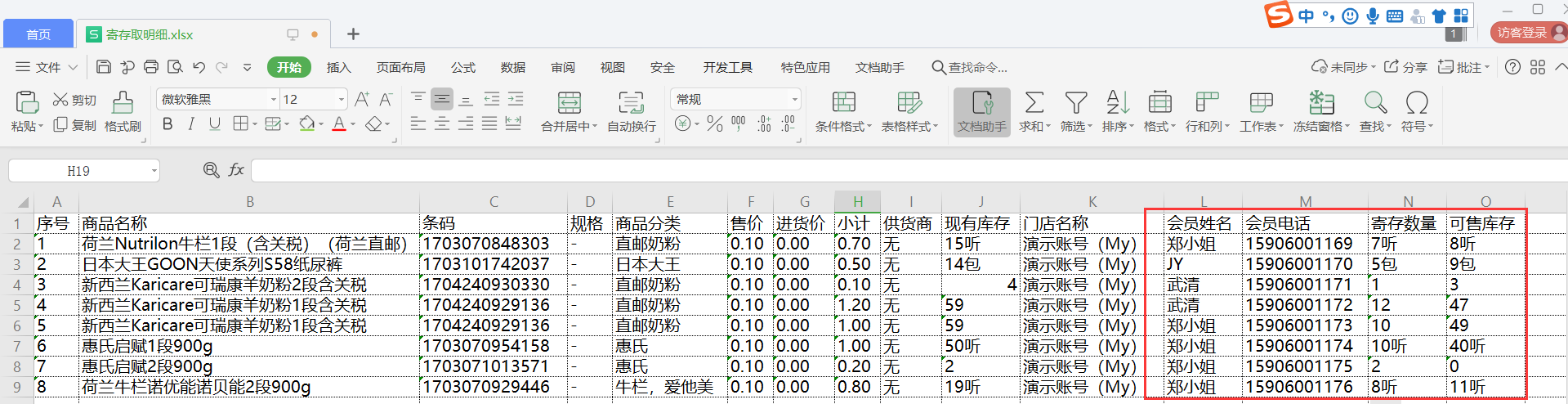1568x404 pixels.
Task: Open the 公式 ribbon tab
Action: [463, 67]
